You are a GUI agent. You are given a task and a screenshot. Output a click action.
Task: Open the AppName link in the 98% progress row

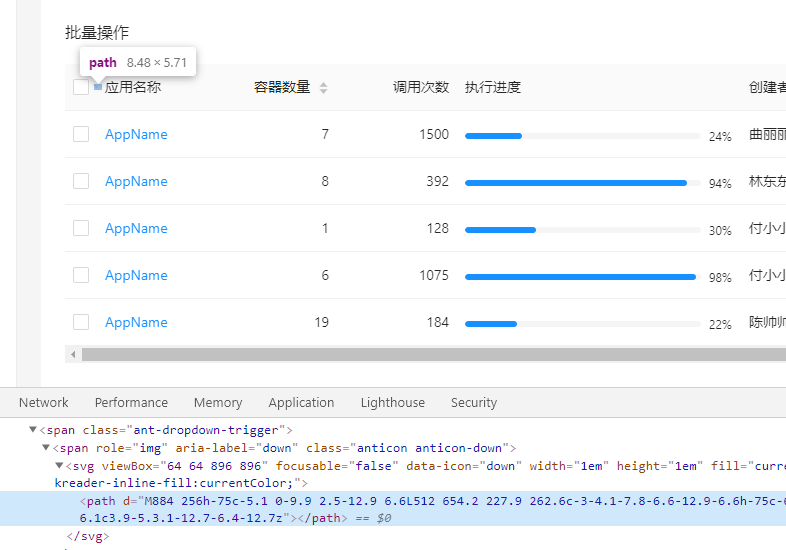[x=136, y=275]
